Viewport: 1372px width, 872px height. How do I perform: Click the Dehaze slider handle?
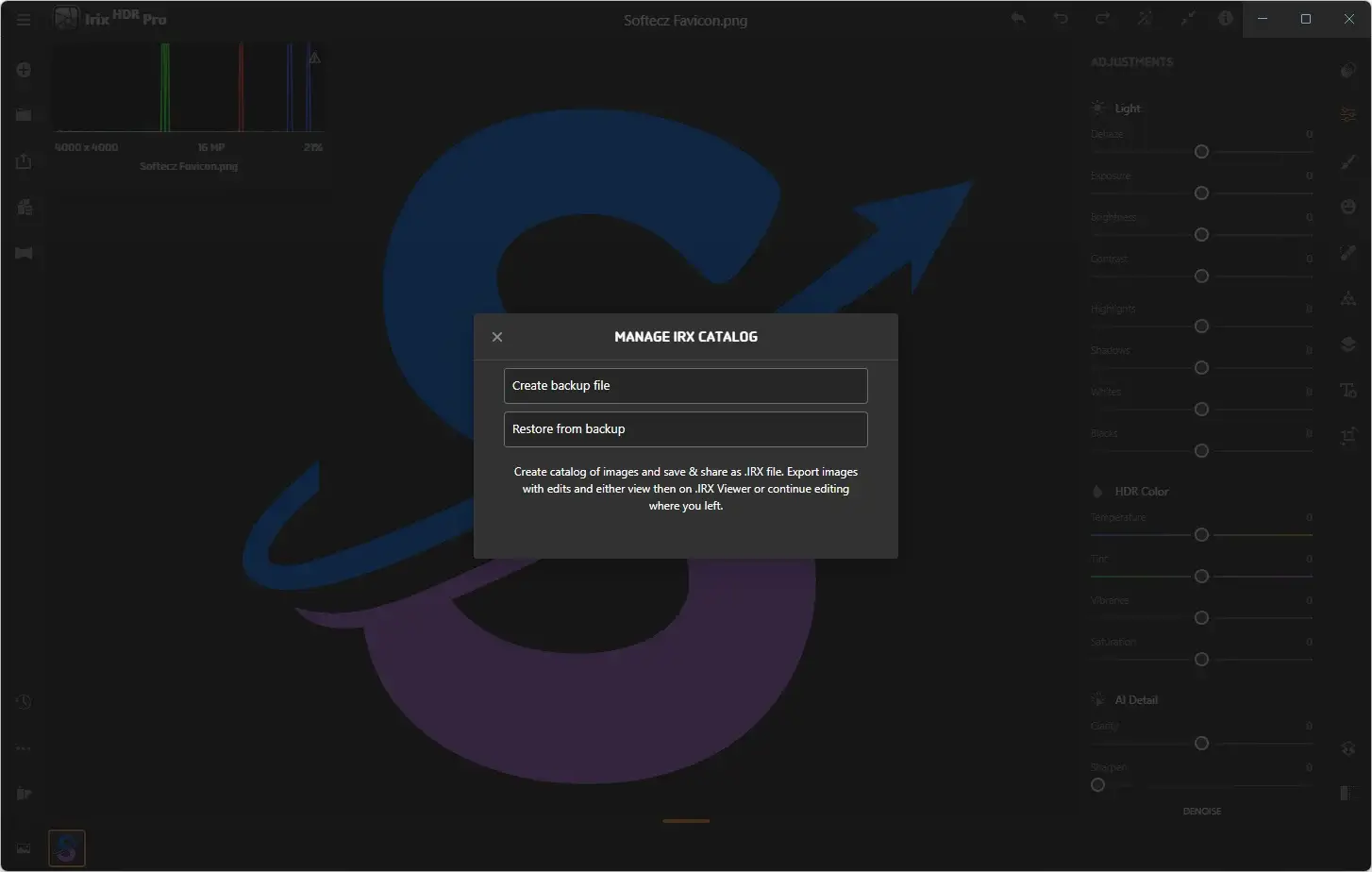pos(1201,152)
